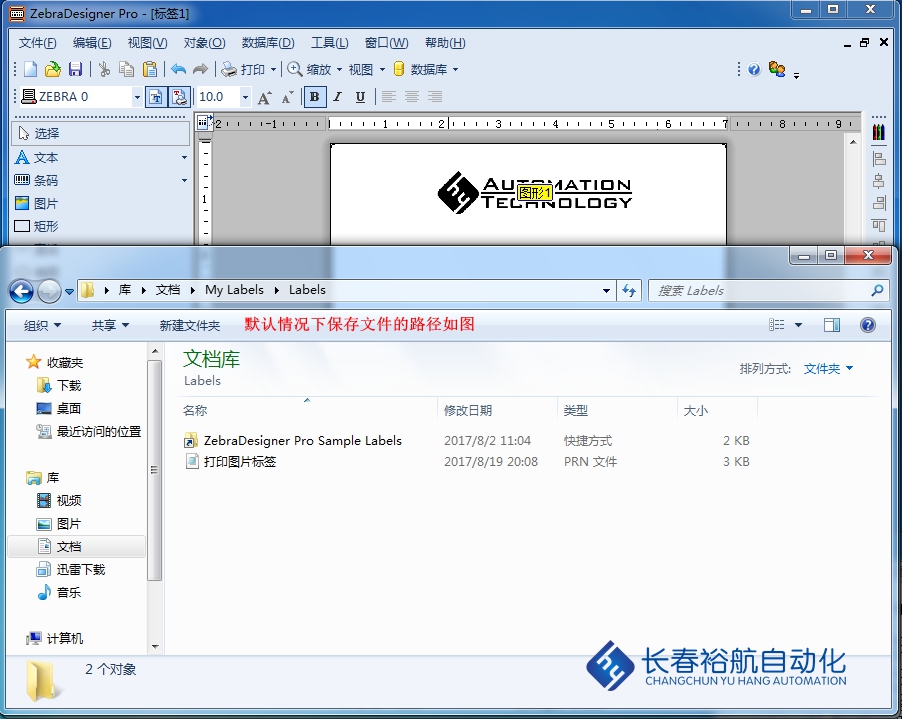Screen dimensions: 902x719
Task: Toggle the second font mode button beside ZEBRA 0
Action: (179, 97)
